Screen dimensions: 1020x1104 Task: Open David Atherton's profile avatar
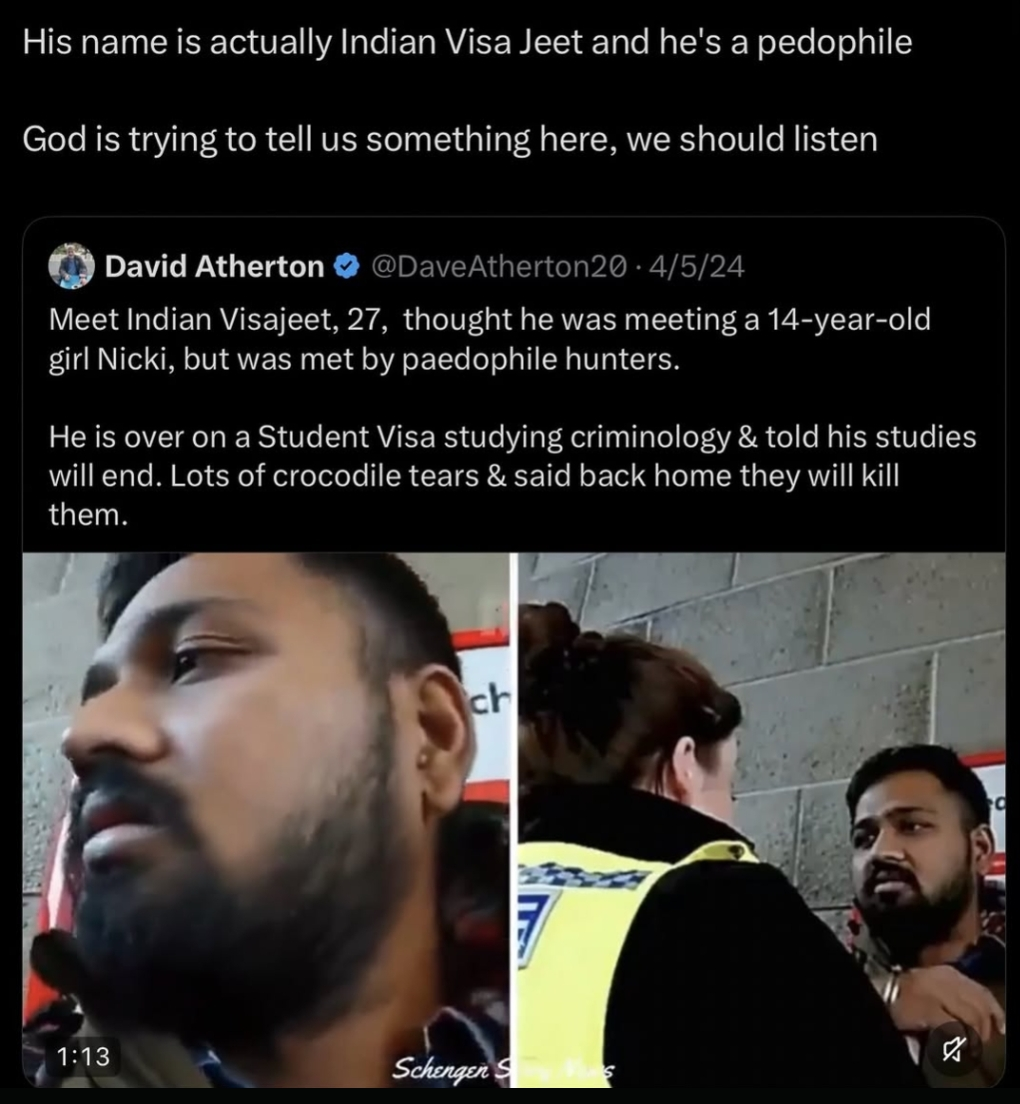pos(71,266)
